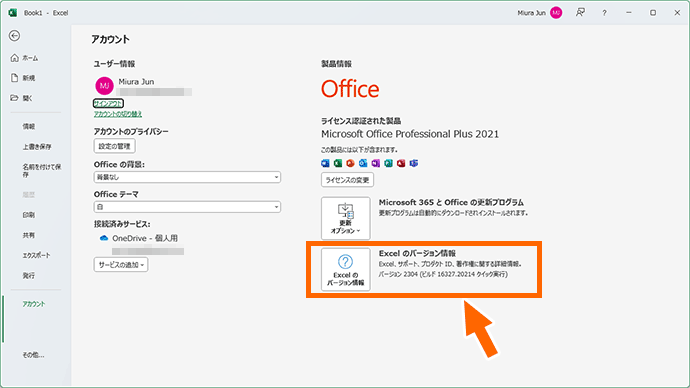Expand the サービスの追加 dropdown button

pos(121,265)
